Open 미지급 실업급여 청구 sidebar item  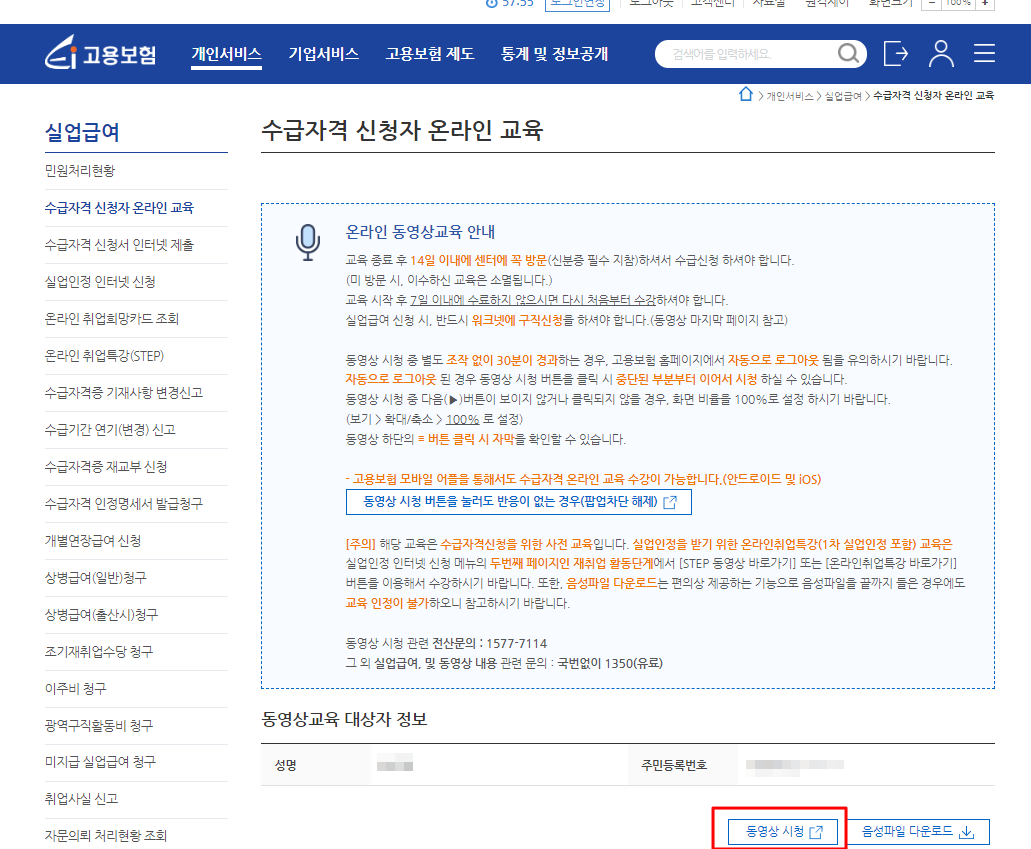pos(100,762)
